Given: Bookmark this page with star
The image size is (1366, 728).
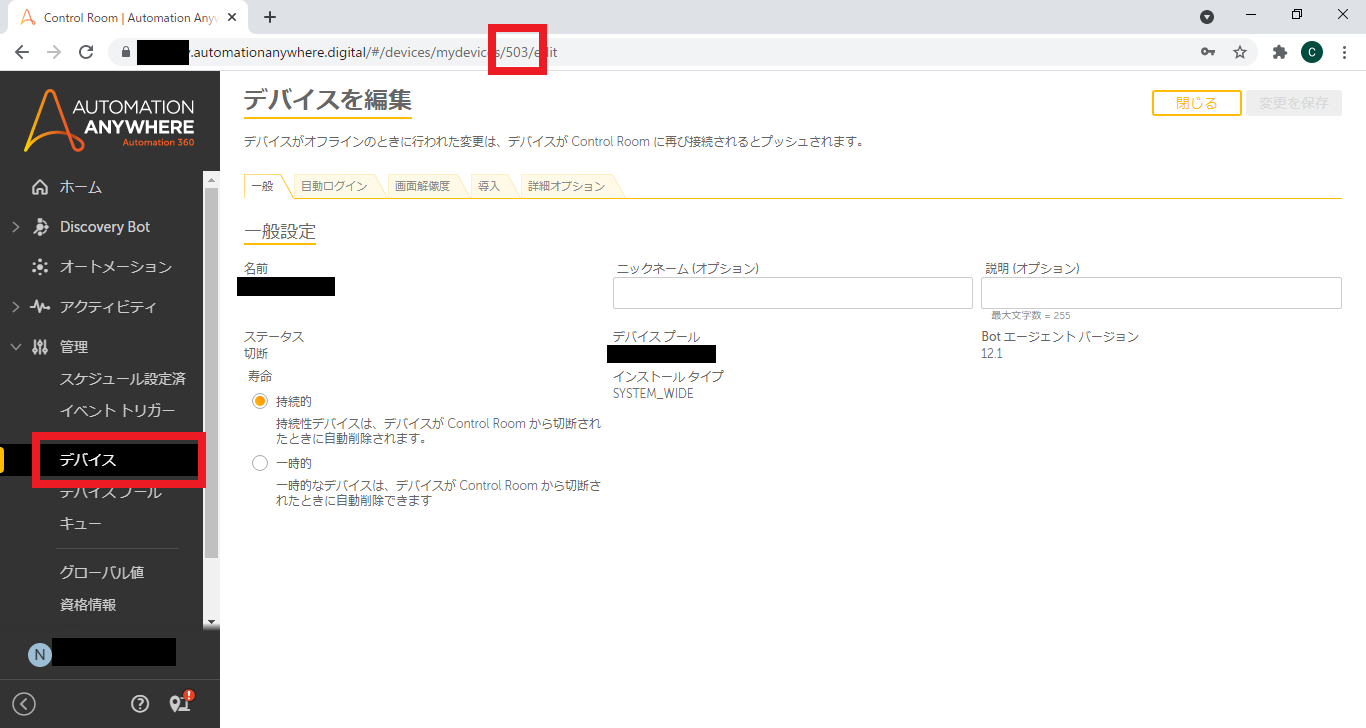Looking at the screenshot, I should (x=1240, y=52).
